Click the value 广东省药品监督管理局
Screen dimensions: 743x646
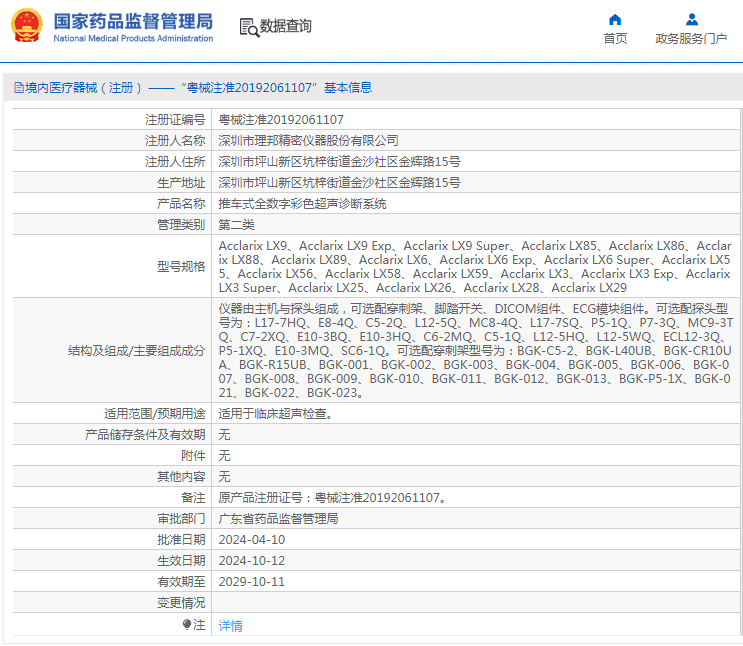pyautogui.click(x=278, y=519)
